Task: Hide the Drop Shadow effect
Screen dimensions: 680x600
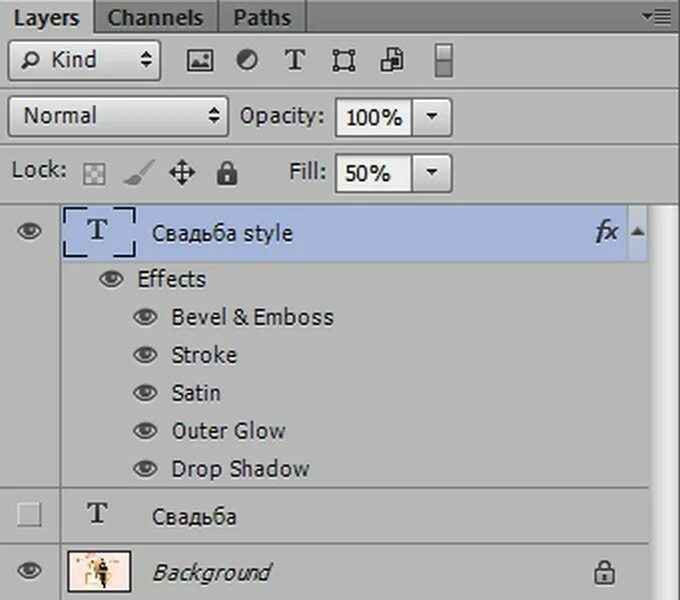Action: [x=146, y=468]
